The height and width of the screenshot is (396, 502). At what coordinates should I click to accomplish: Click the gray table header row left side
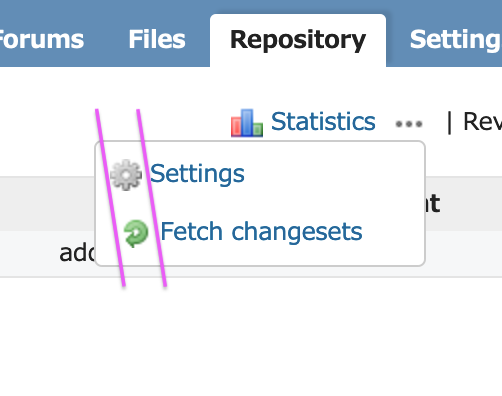click(x=47, y=204)
